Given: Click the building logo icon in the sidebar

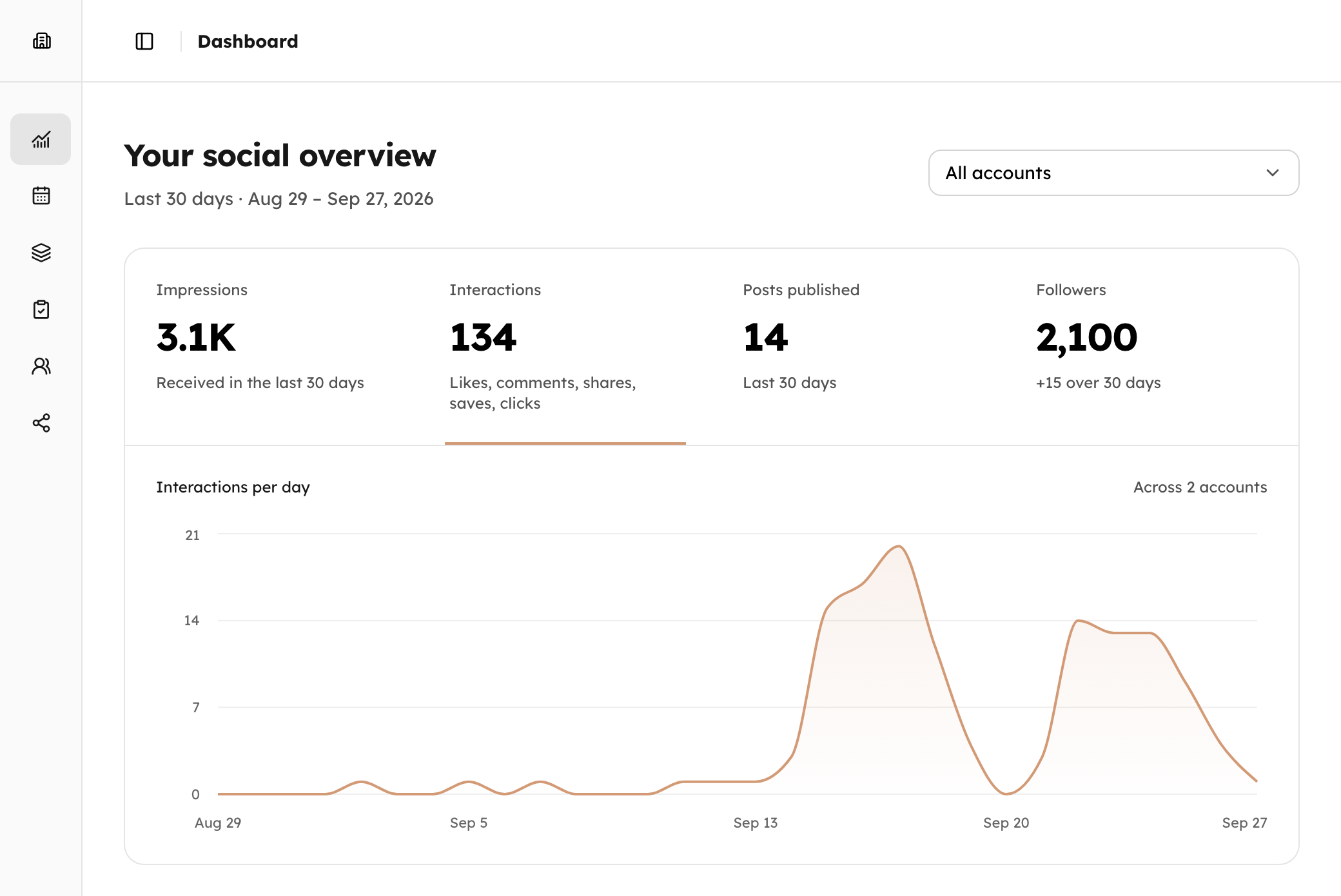Looking at the screenshot, I should [x=41, y=41].
